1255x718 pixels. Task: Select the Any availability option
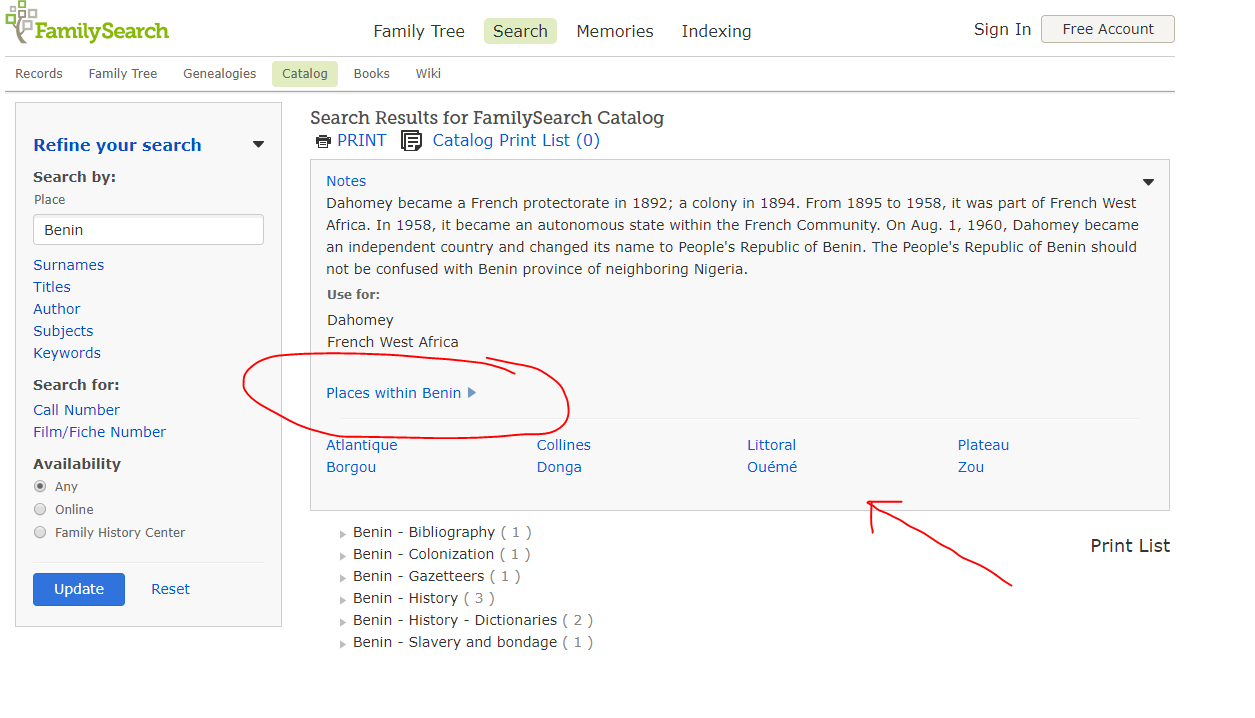click(x=40, y=487)
